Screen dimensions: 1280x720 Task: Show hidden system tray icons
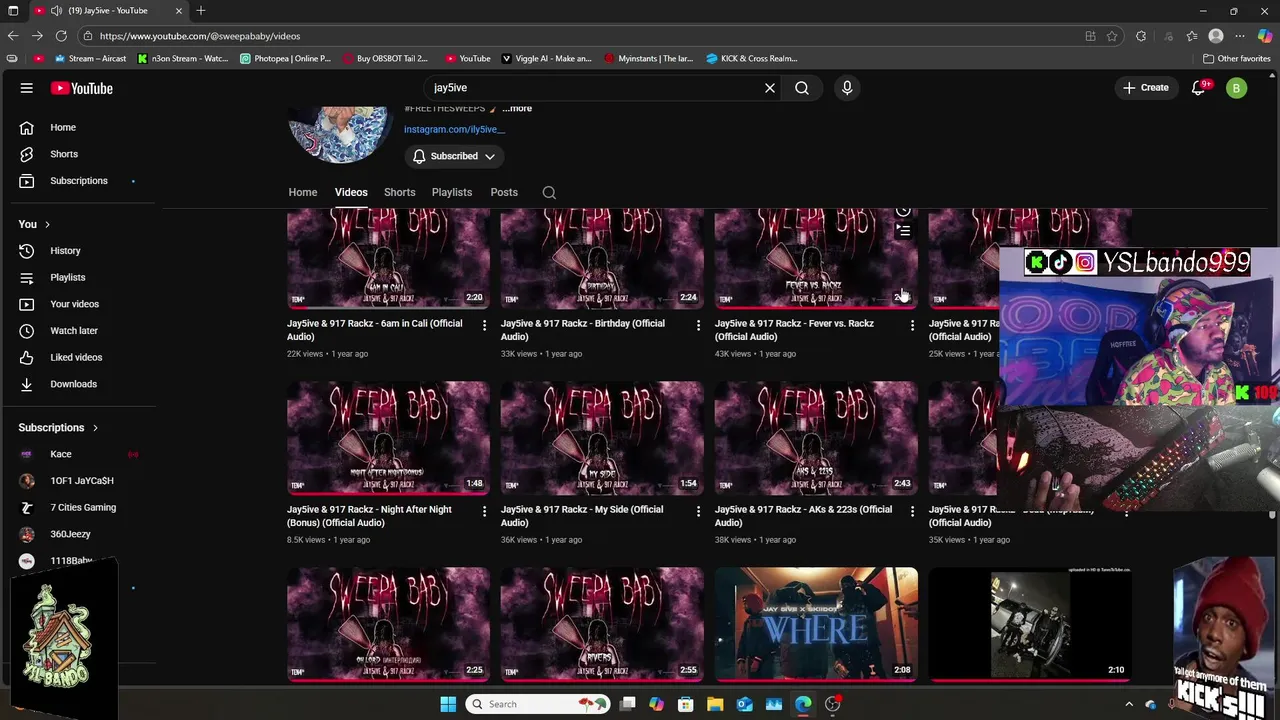point(1129,704)
